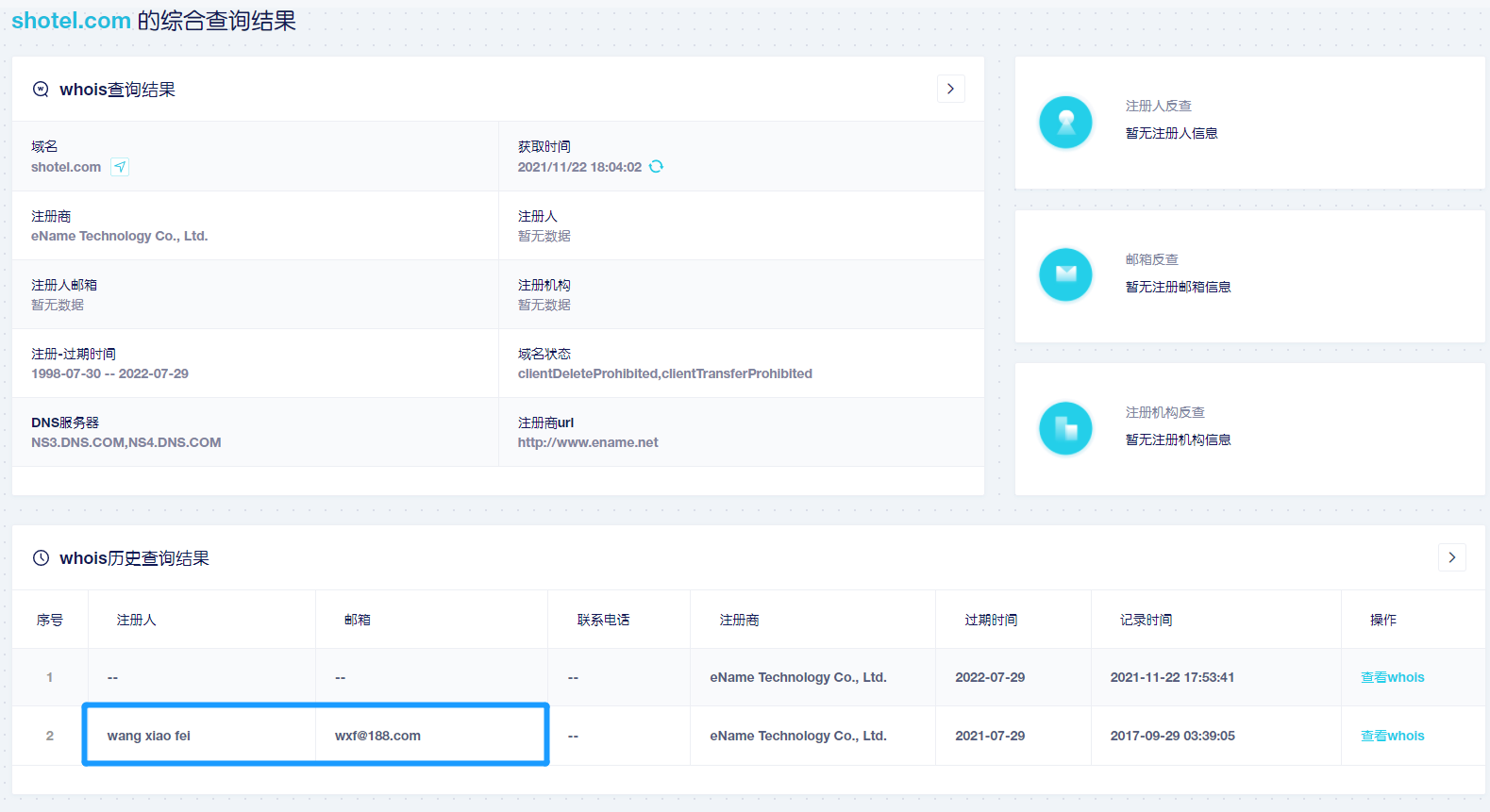Select registrar URL http://www.ename.net
1490x812 pixels.
(x=588, y=442)
